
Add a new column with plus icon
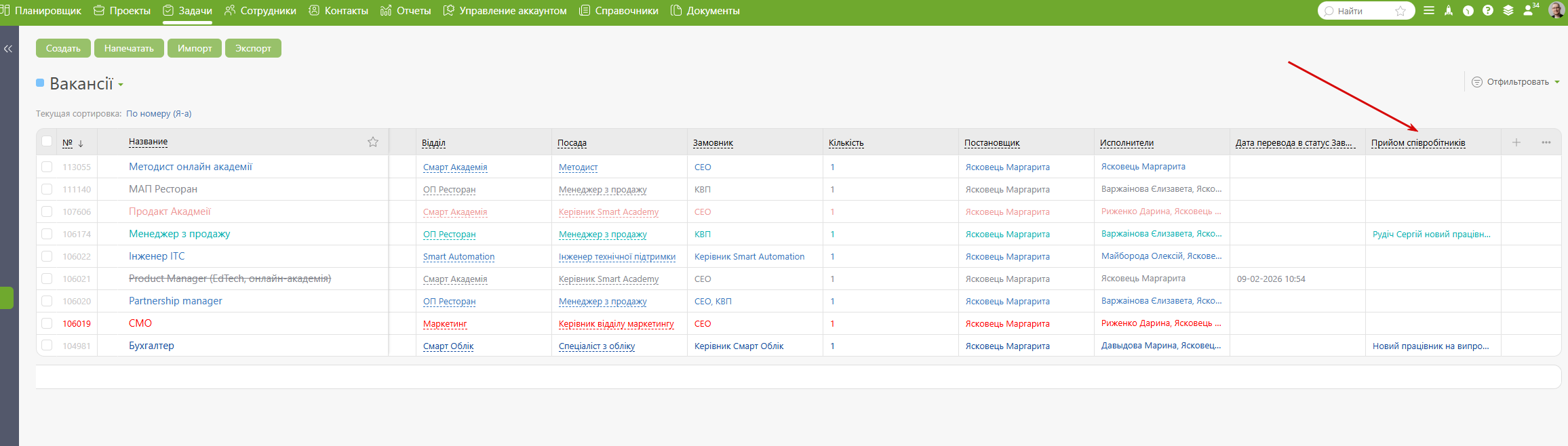pos(1516,142)
